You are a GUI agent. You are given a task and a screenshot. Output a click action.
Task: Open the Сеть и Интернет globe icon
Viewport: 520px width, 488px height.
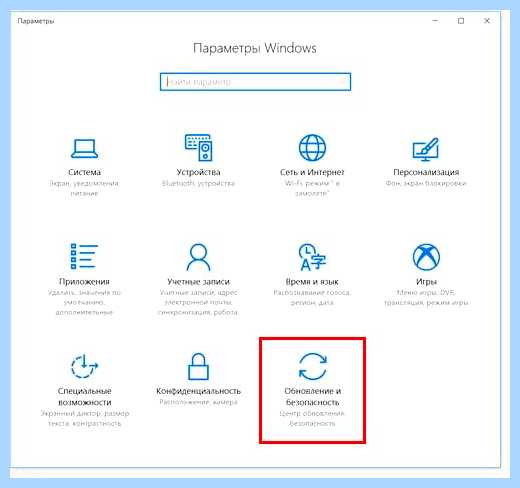point(312,148)
